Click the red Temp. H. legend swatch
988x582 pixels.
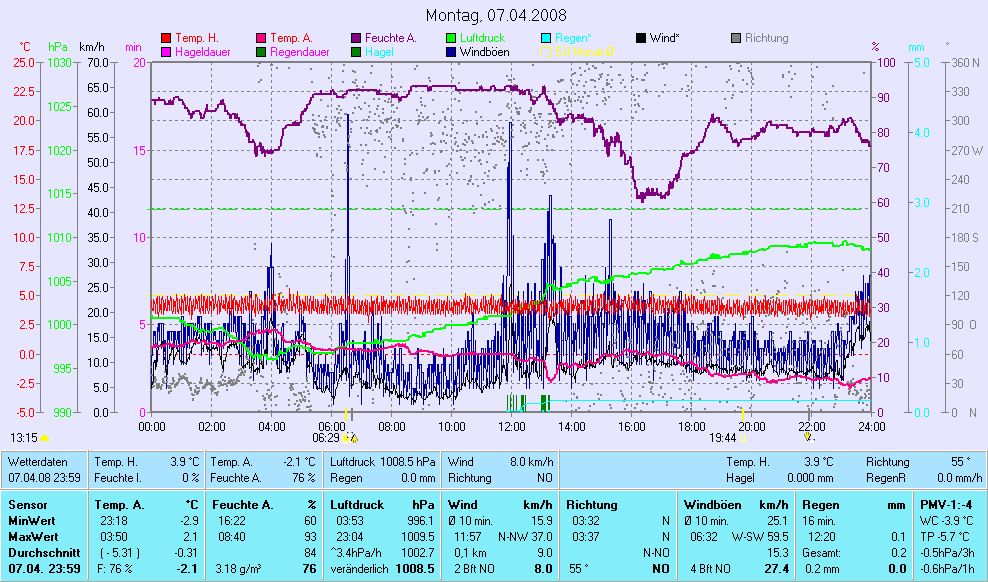click(166, 38)
